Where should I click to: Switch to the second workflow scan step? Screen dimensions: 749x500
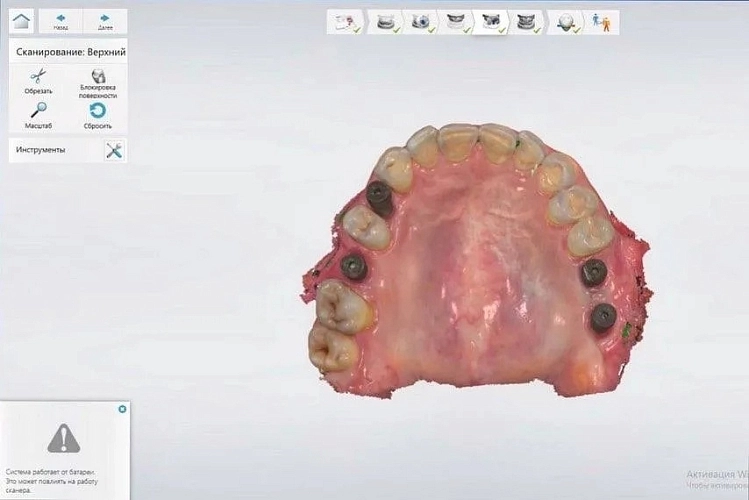[383, 22]
